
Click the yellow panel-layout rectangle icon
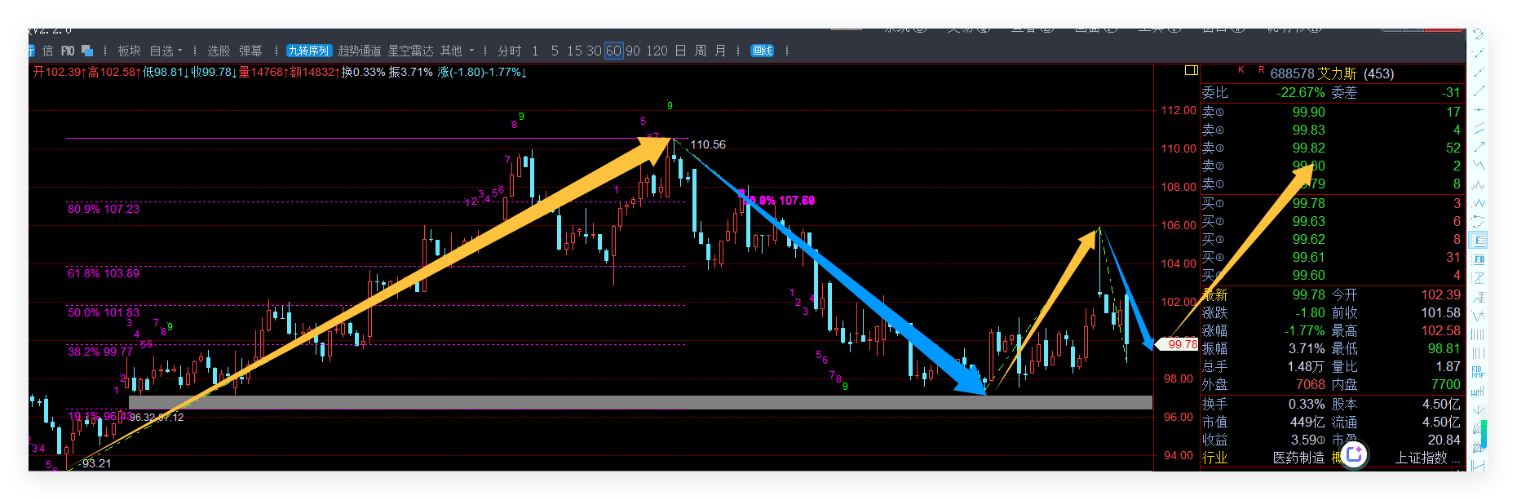click(1191, 70)
